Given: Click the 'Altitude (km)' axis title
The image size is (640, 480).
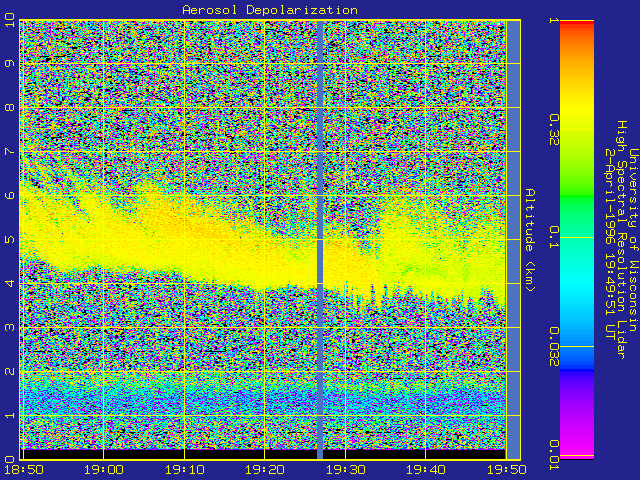Looking at the screenshot, I should pyautogui.click(x=530, y=240).
